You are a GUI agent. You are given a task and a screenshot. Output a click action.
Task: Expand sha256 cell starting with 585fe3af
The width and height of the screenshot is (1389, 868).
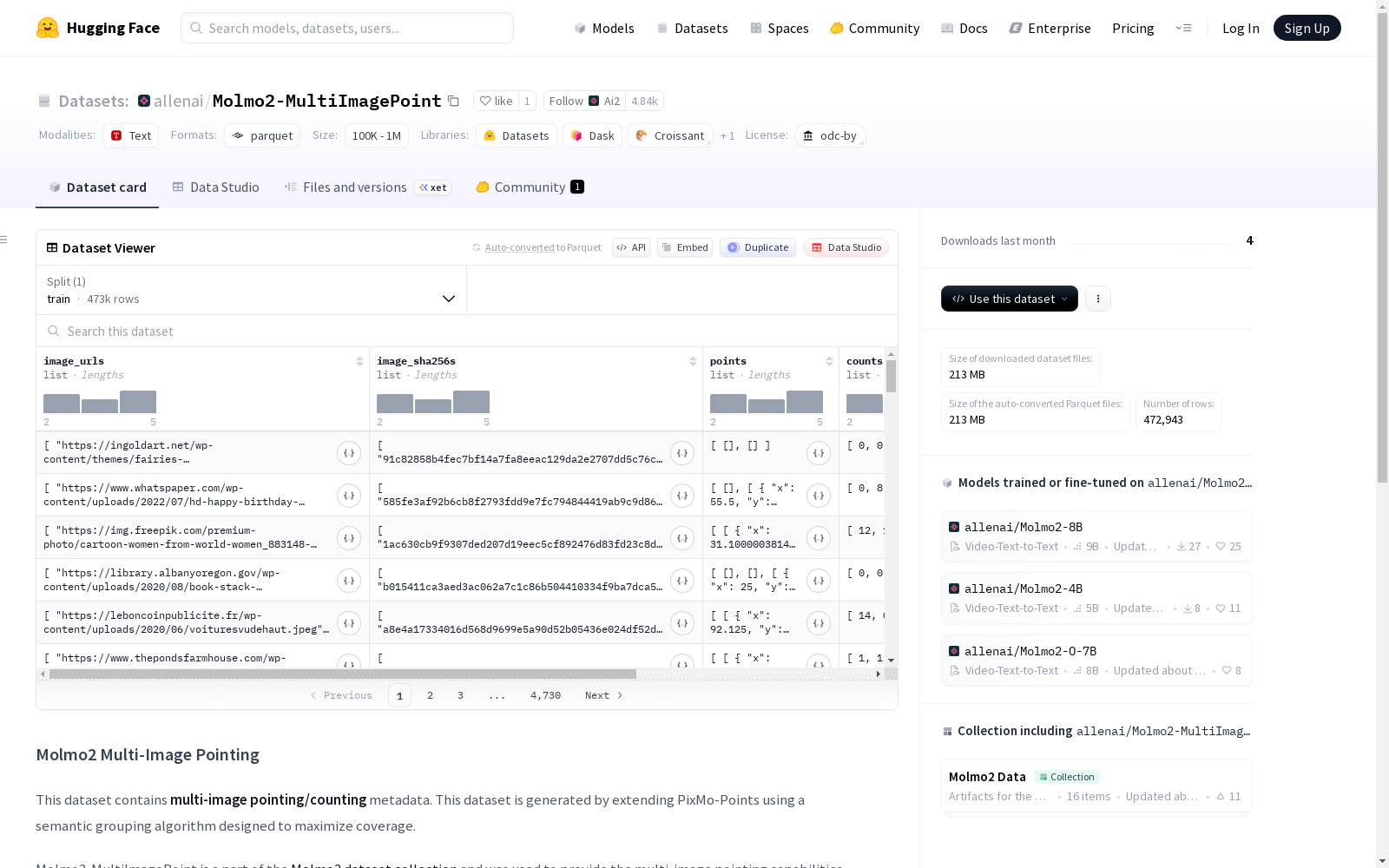[682, 496]
